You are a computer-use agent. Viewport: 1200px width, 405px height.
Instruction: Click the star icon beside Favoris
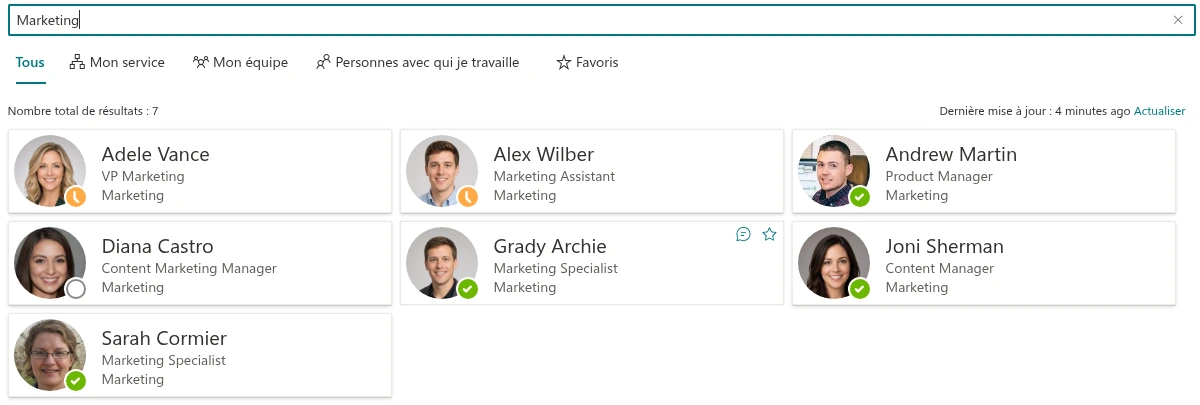pos(564,62)
